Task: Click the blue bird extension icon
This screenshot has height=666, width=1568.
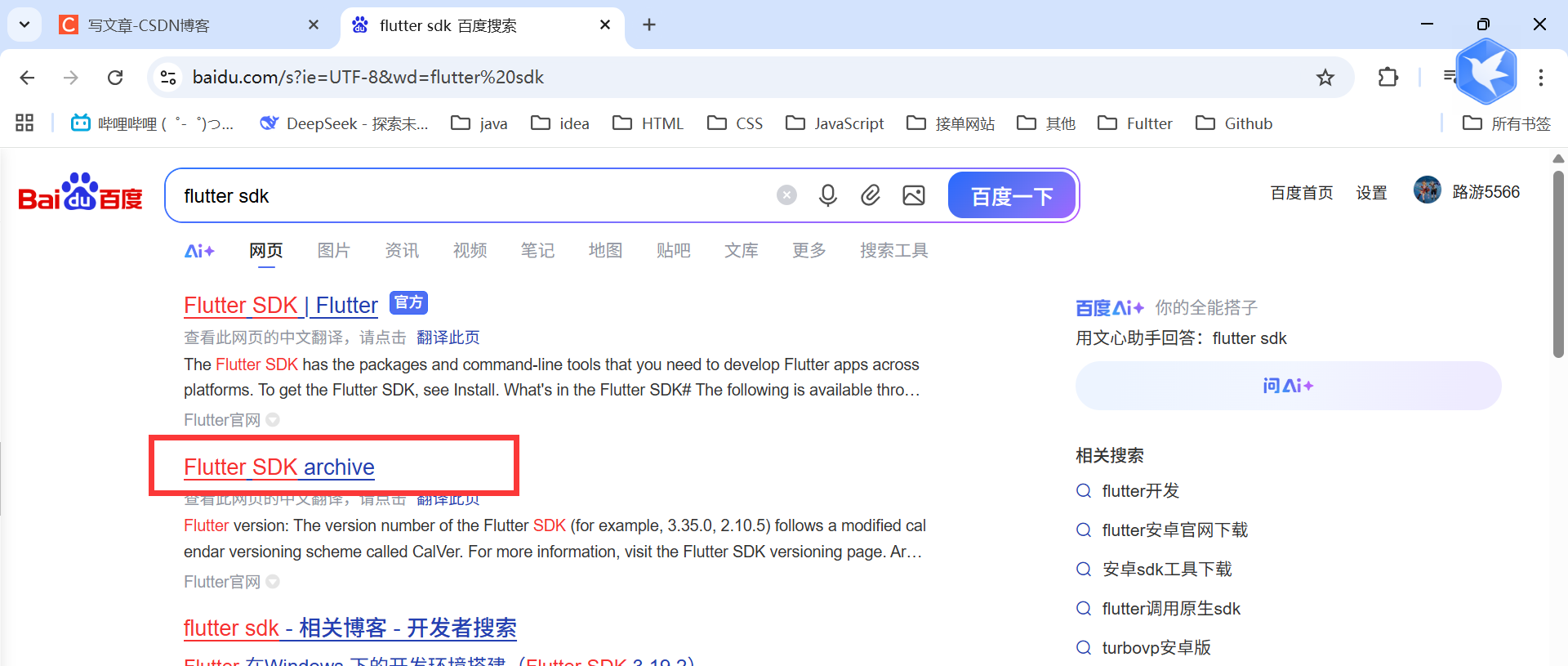Action: pyautogui.click(x=1486, y=72)
